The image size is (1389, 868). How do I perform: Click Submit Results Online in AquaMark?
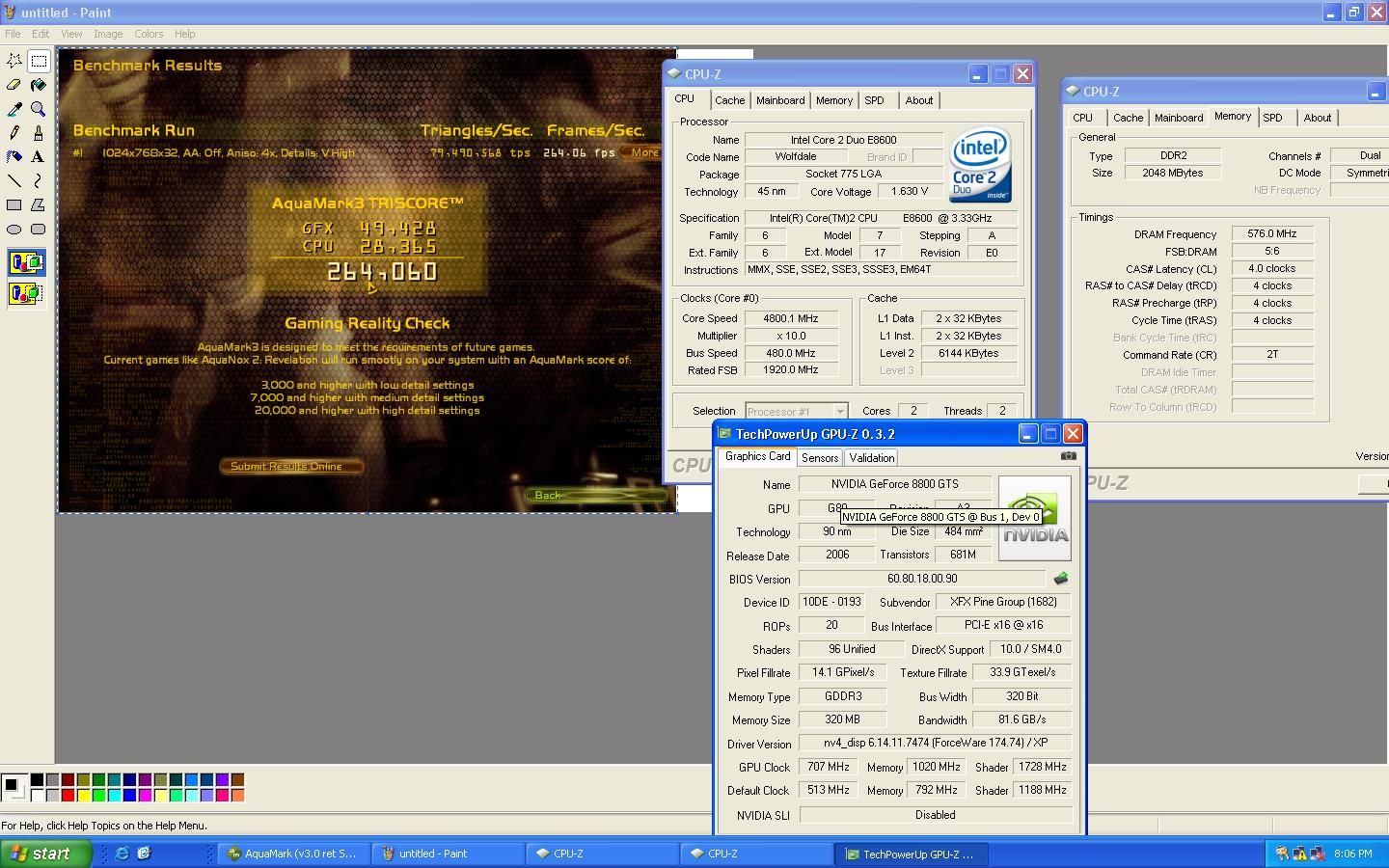(x=292, y=466)
